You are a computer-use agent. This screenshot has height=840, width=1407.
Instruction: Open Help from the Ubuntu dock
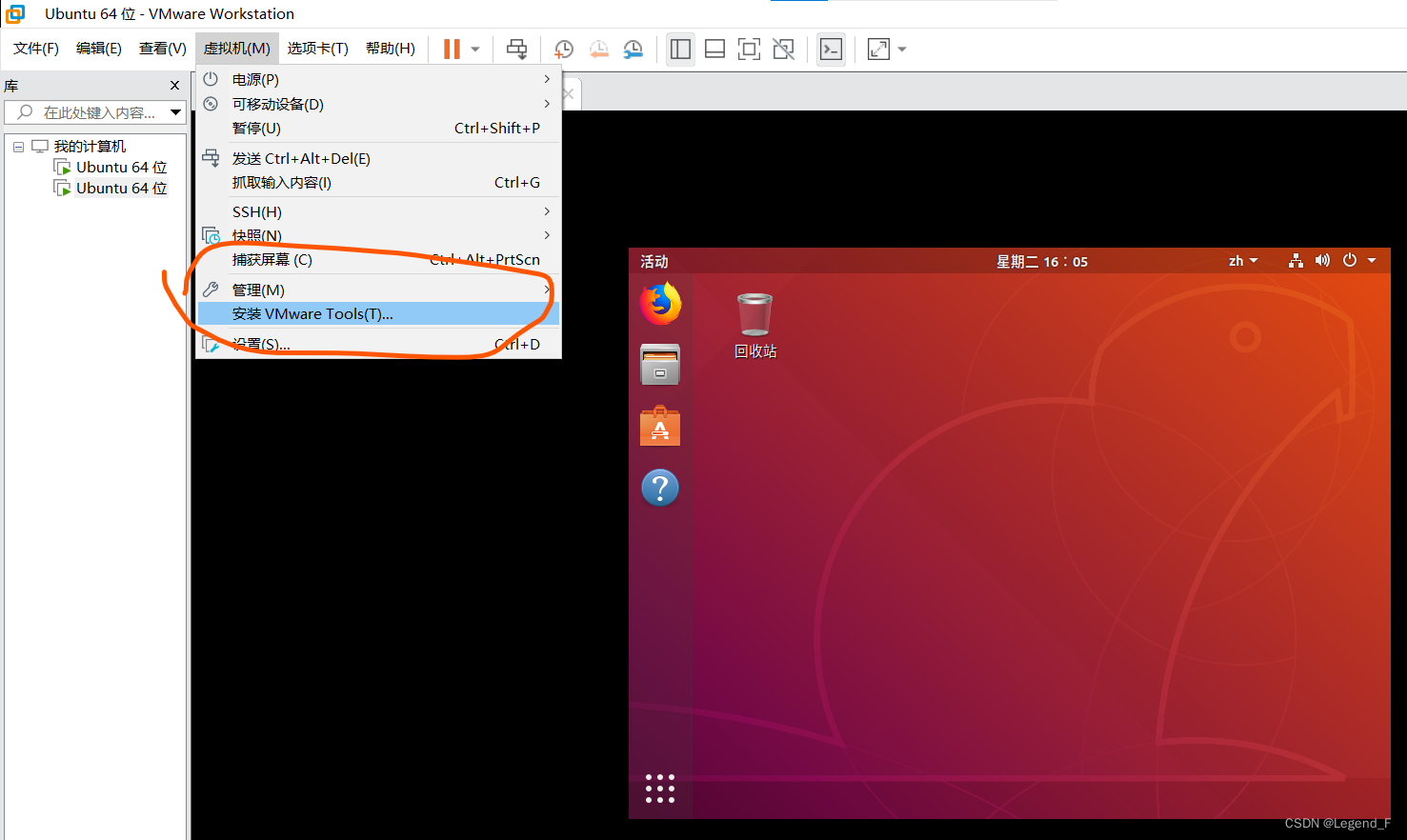pyautogui.click(x=660, y=488)
